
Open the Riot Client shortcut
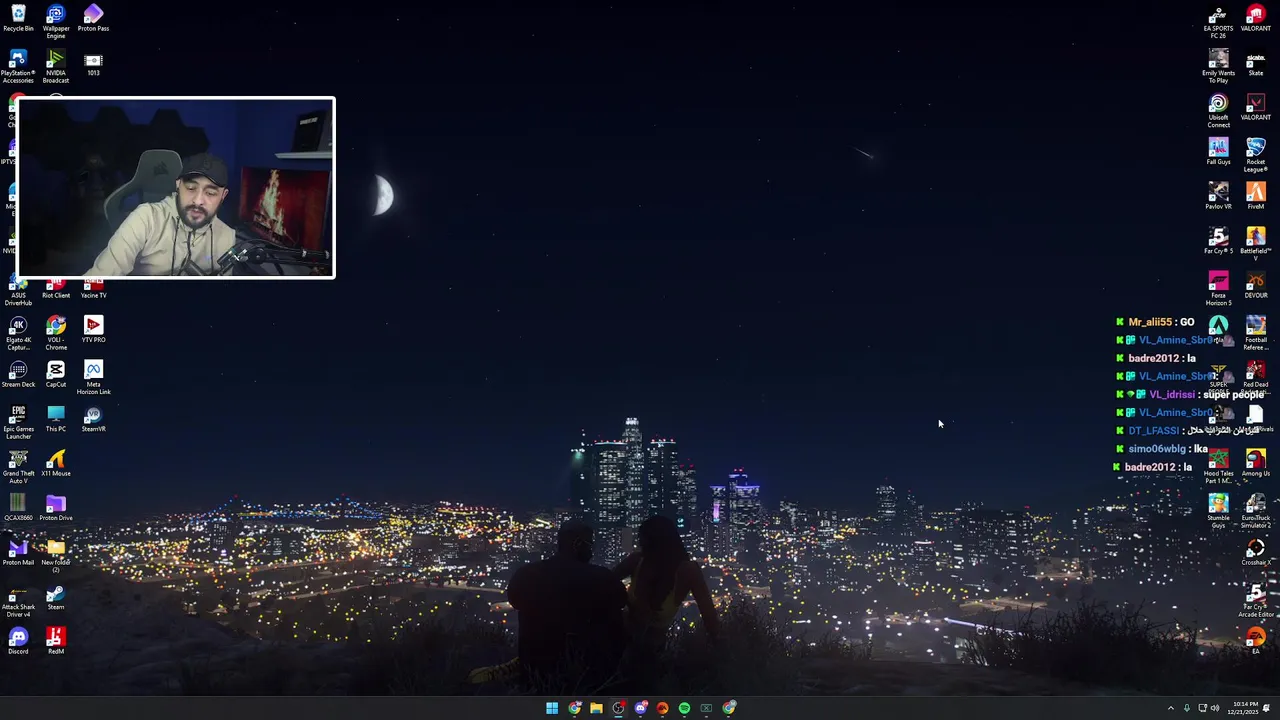coord(56,288)
